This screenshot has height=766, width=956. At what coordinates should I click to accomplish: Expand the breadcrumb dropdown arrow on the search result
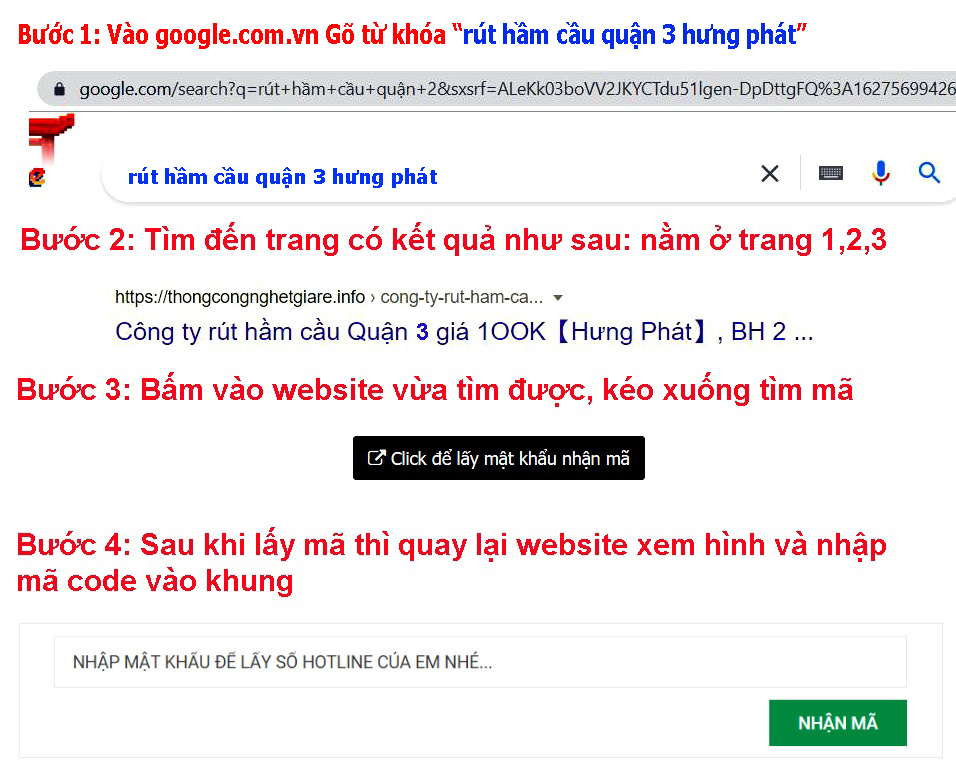tap(559, 297)
